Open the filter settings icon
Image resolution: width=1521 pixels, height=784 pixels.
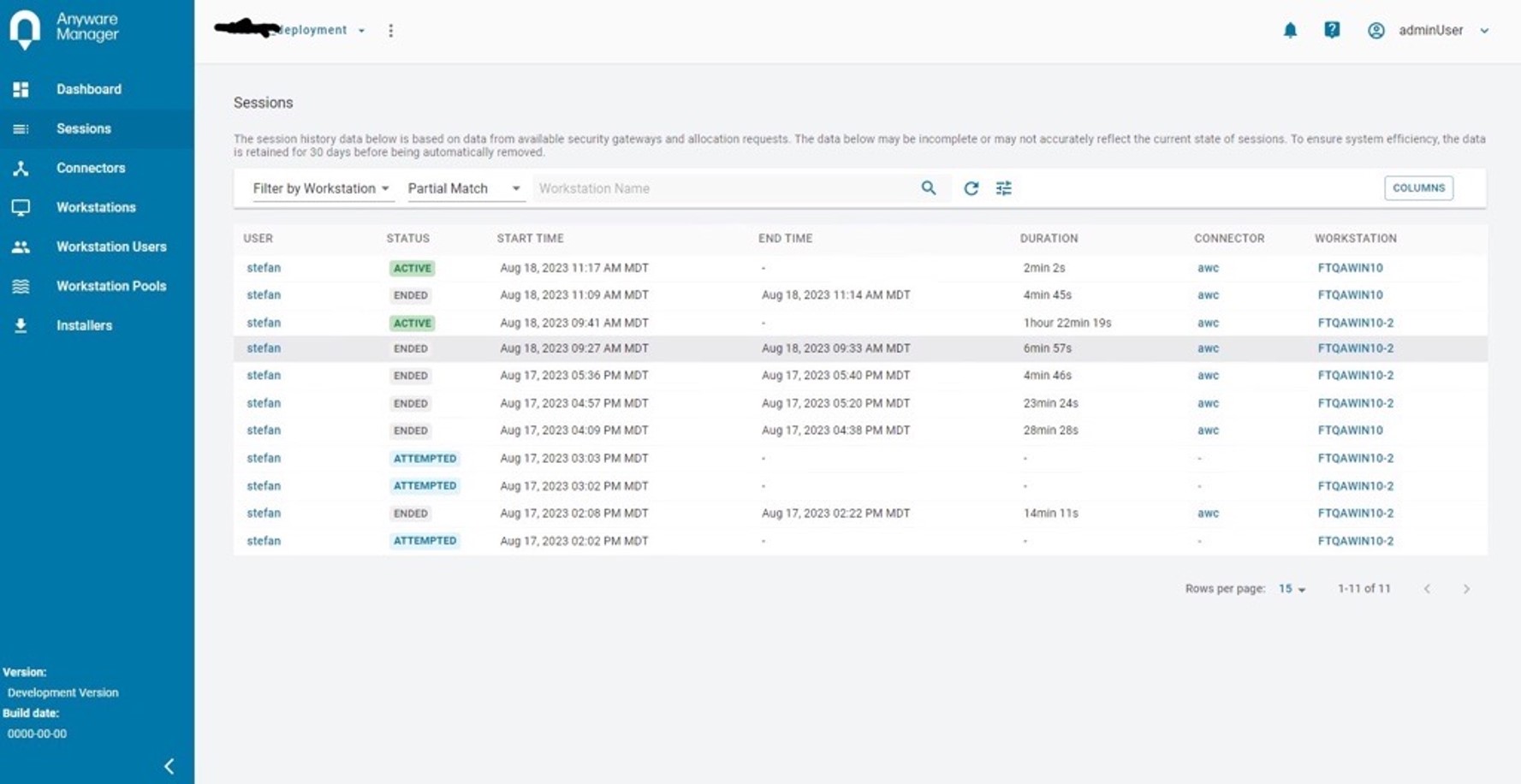[1003, 187]
